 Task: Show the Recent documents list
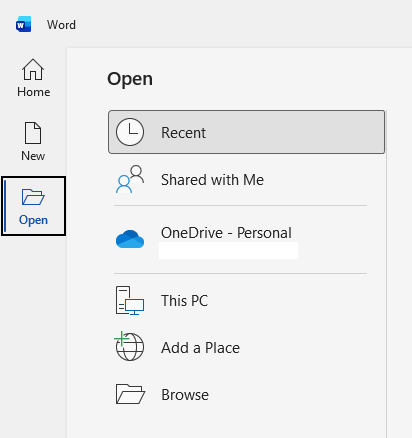pos(247,132)
